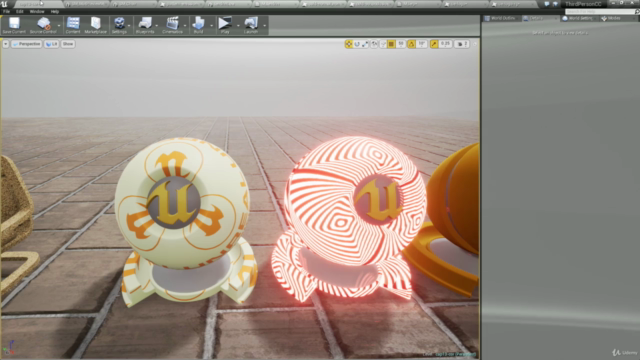Open grid snap size 50 dropdown
The image size is (640, 360).
[401, 44]
